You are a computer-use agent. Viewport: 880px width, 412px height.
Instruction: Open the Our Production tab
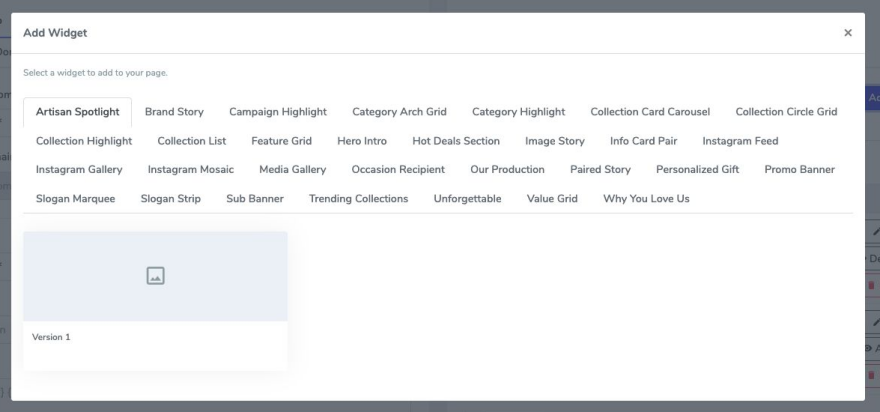507,170
